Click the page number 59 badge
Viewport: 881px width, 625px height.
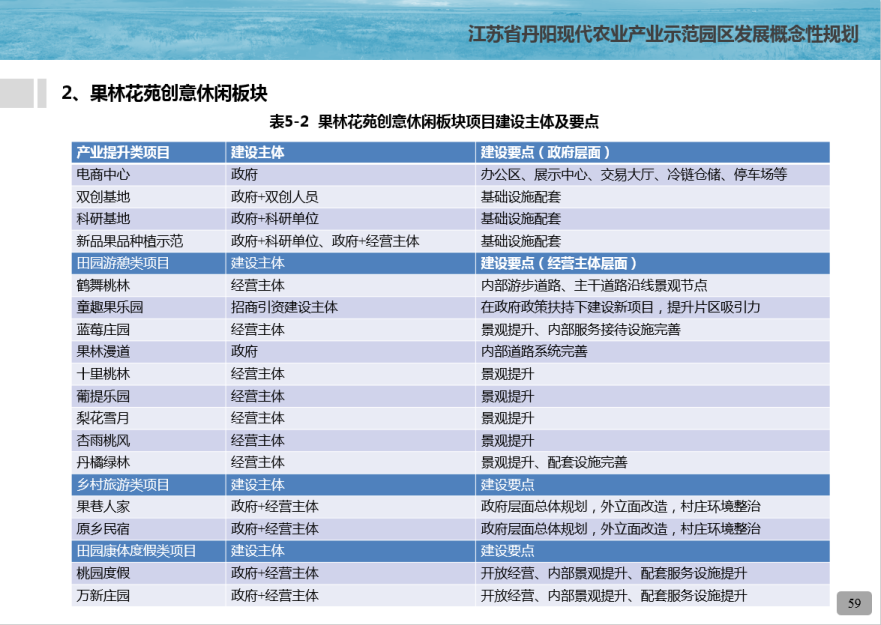point(854,603)
